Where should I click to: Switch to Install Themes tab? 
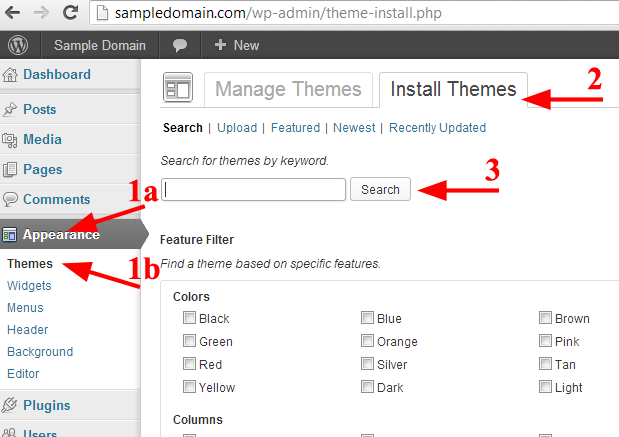(453, 89)
